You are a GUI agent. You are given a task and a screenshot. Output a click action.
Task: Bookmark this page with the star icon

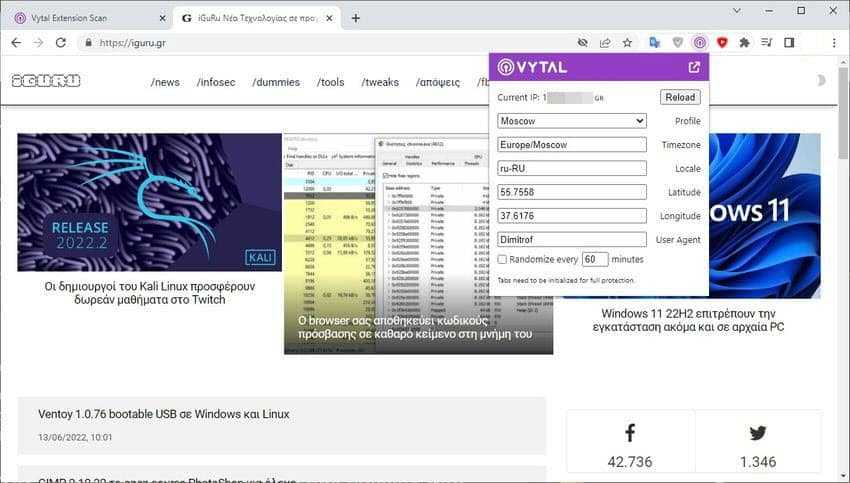(x=627, y=42)
